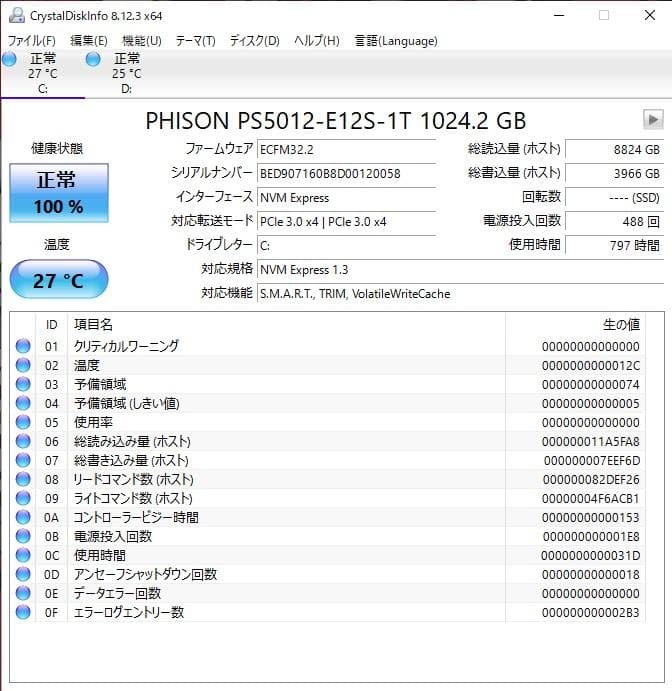This screenshot has width=672, height=691.
Task: Click total host reads value 8824 GB
Action: 614,149
